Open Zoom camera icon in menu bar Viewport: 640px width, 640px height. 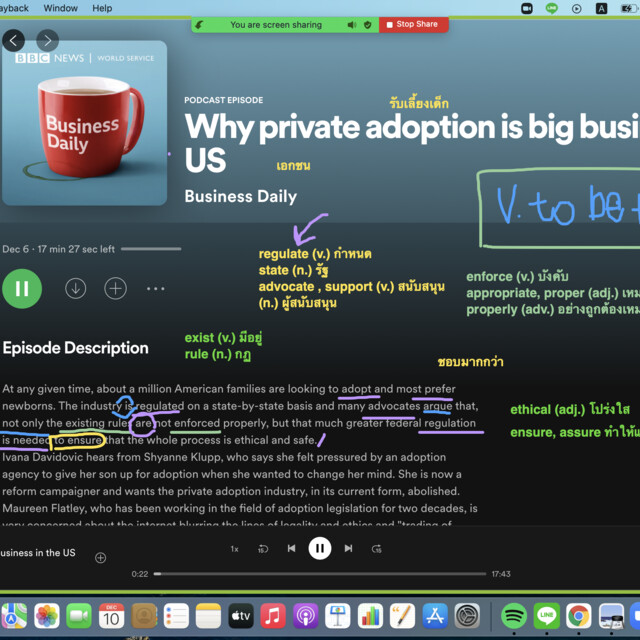(527, 8)
